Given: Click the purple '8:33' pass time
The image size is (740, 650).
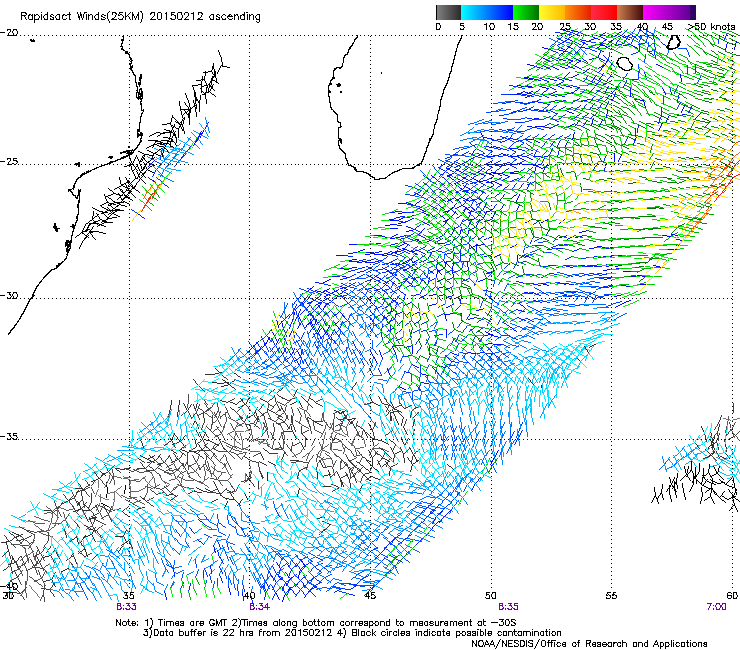Looking at the screenshot, I should (126, 607).
